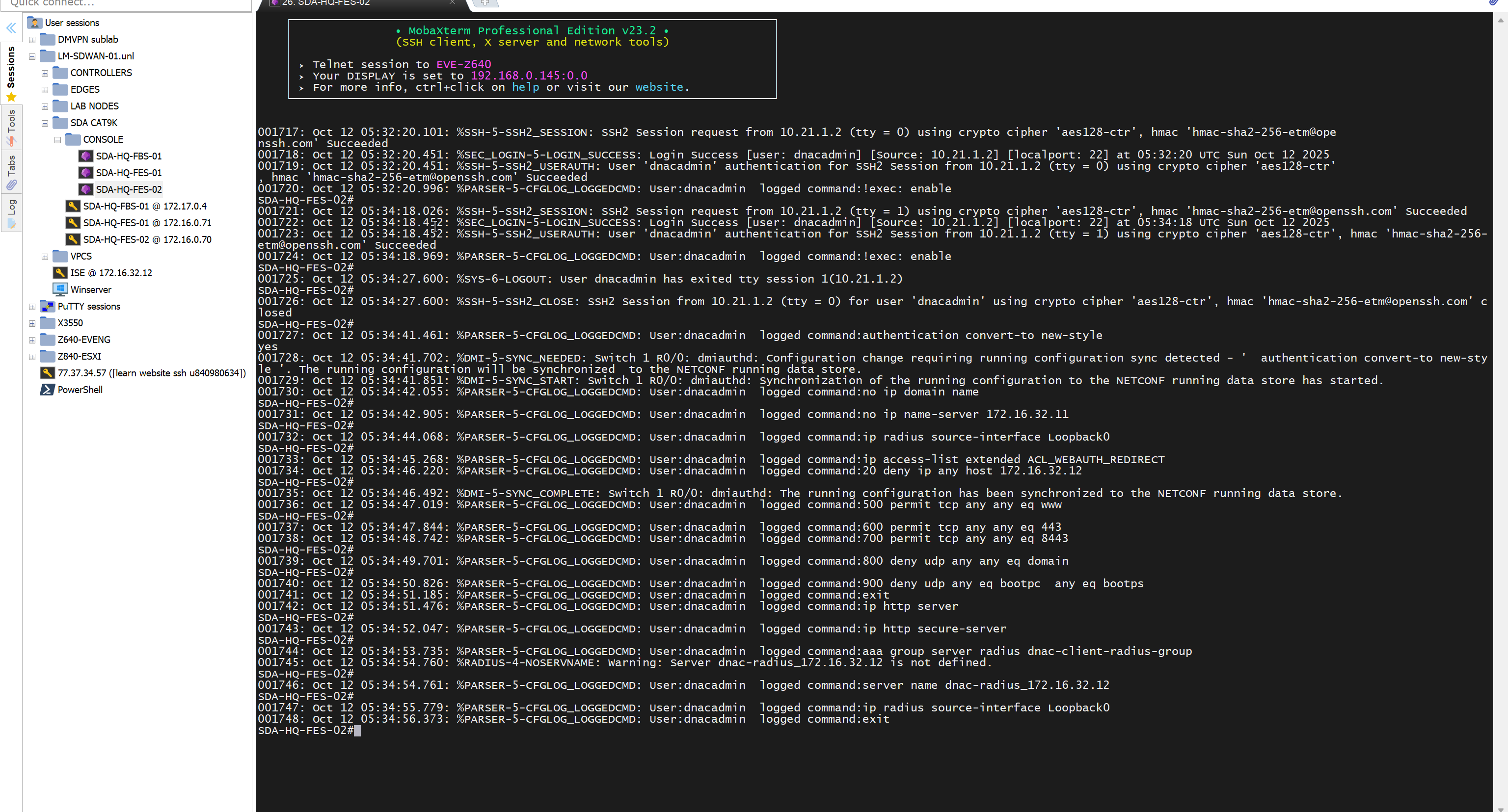Viewport: 1508px width, 812px height.
Task: Launch the Winserver RDP session
Action: [x=90, y=289]
